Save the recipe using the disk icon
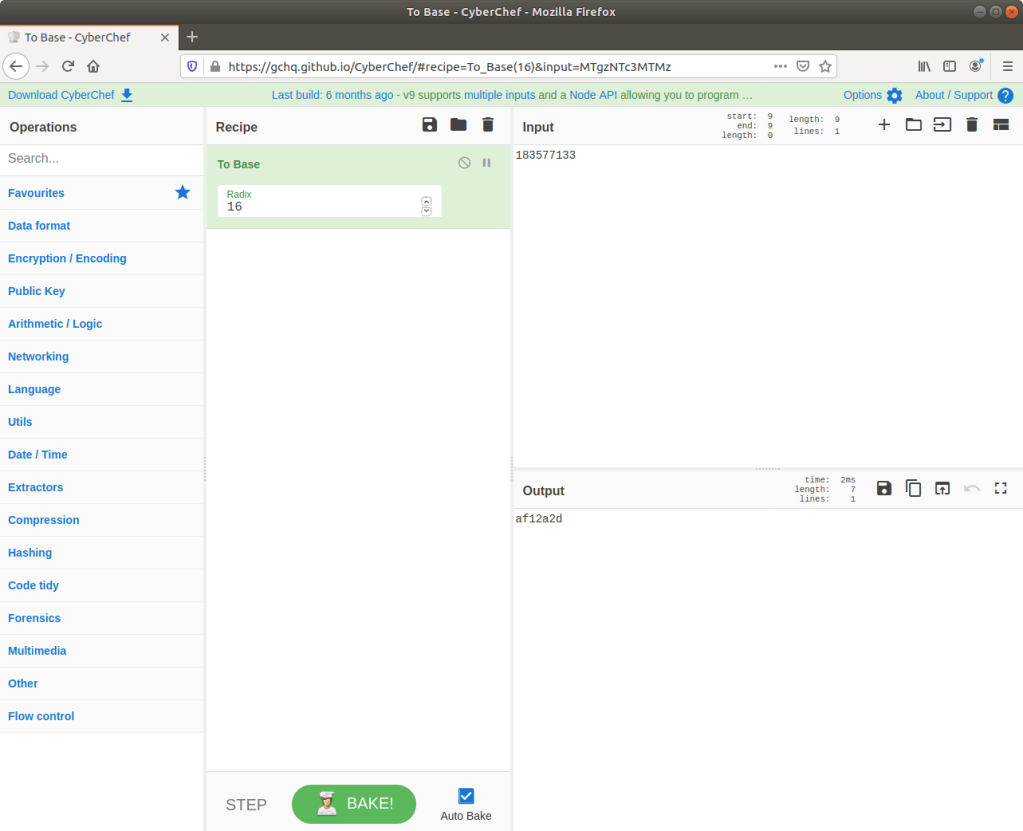 pos(429,125)
